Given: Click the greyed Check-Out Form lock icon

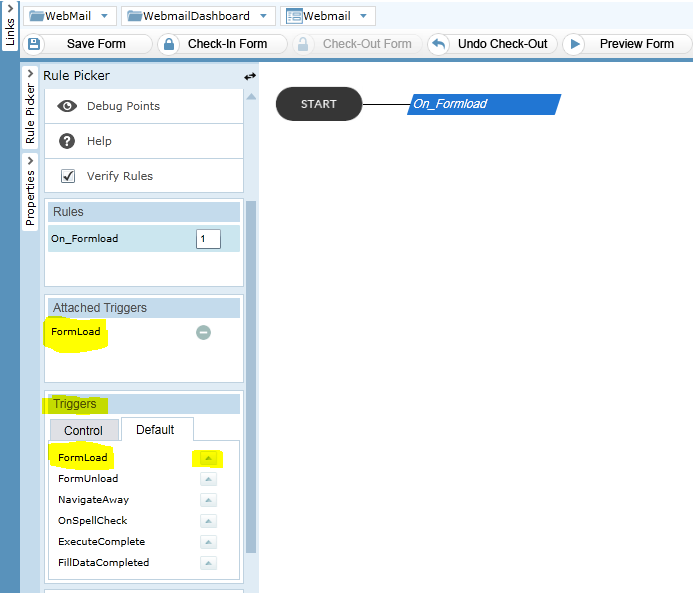Looking at the screenshot, I should pos(303,44).
